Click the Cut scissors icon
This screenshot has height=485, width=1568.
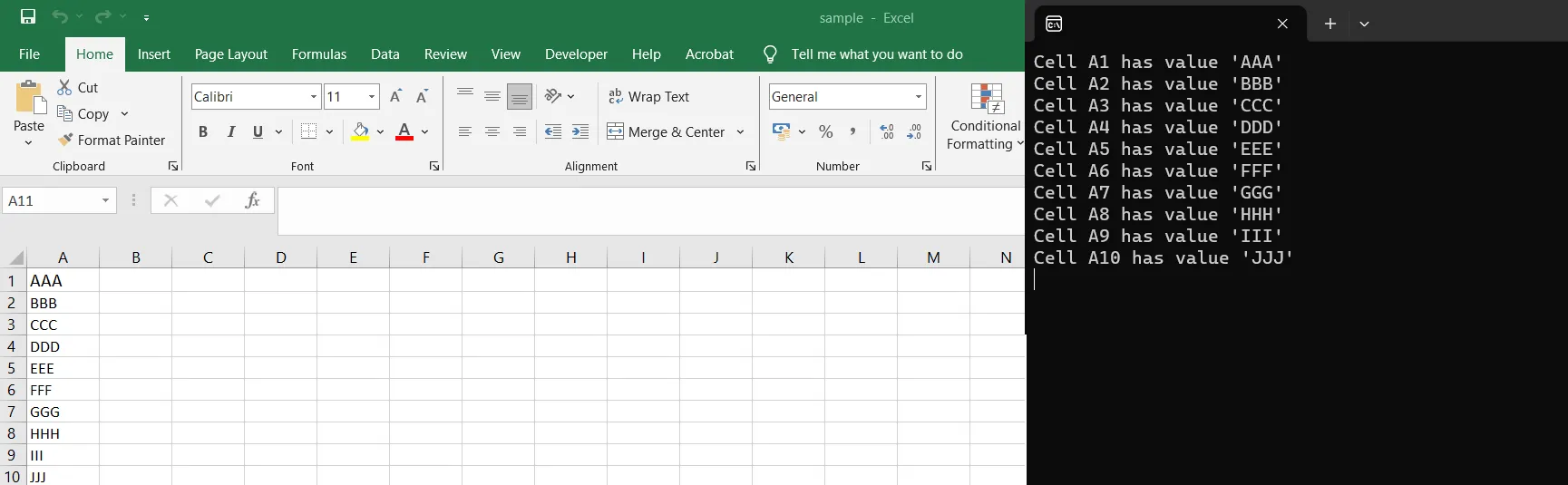tap(64, 87)
